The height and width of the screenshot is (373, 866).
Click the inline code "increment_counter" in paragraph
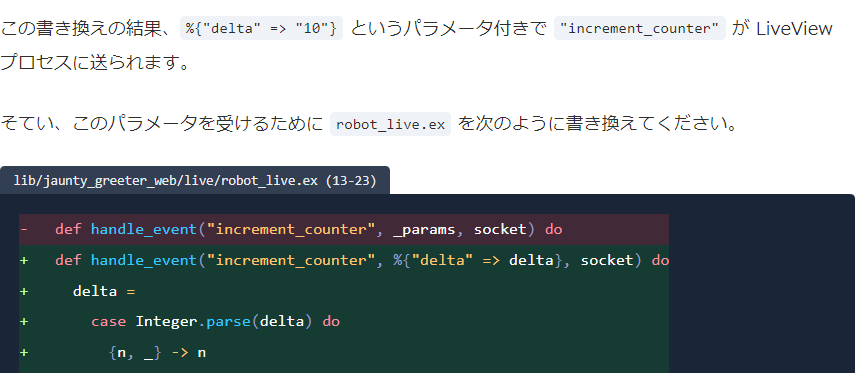640,28
